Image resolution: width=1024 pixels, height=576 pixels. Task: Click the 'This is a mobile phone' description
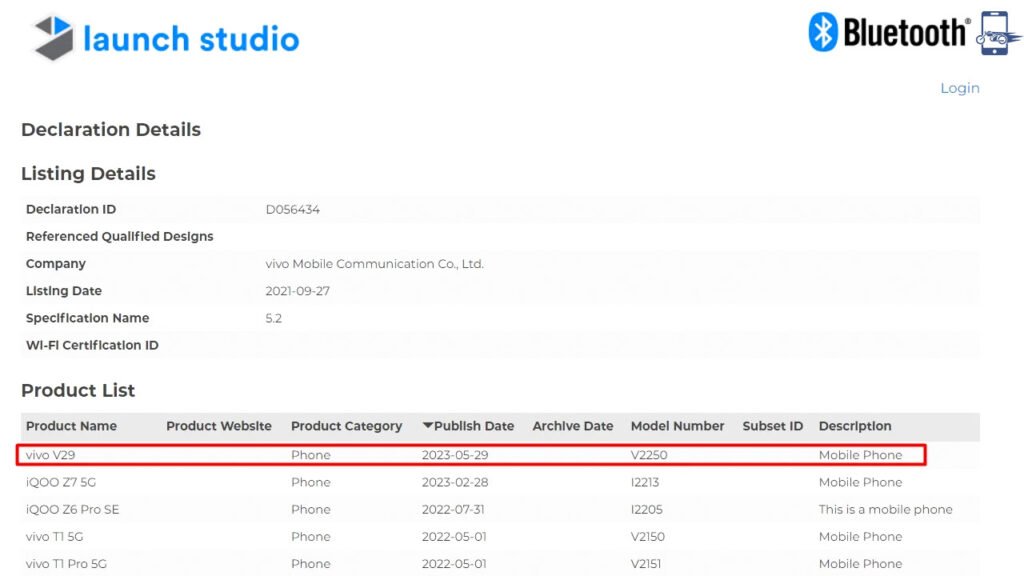(886, 509)
